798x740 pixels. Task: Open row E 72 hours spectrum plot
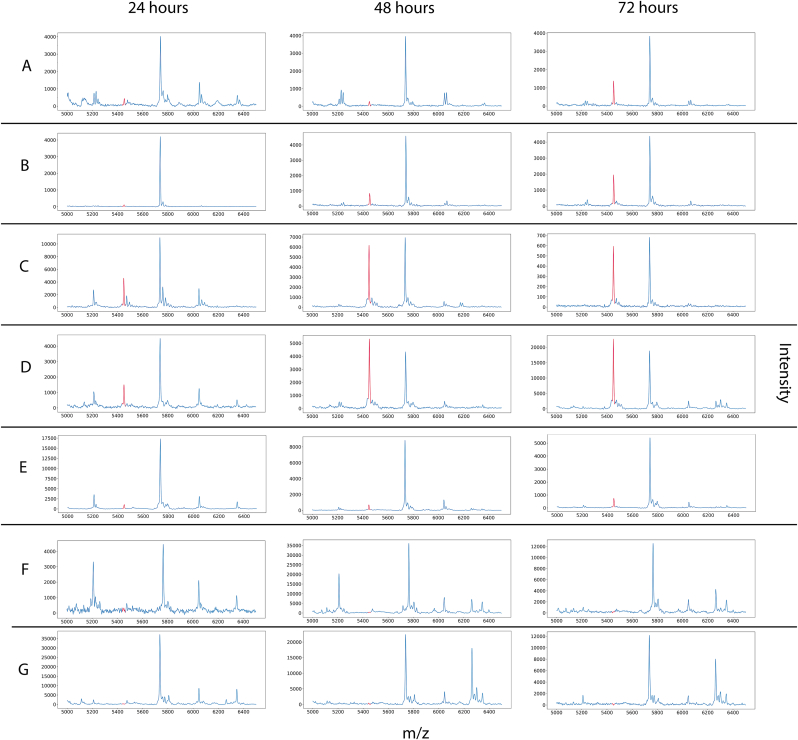click(651, 473)
